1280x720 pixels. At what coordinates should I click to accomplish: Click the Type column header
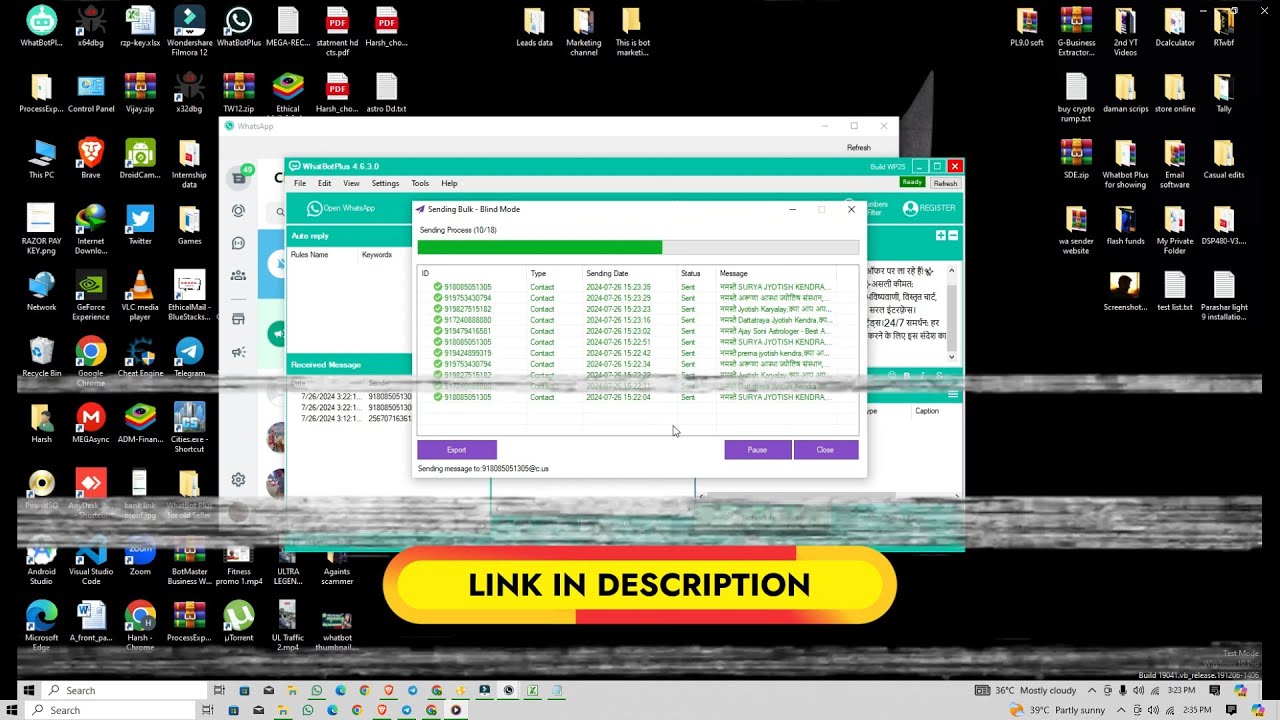555,273
